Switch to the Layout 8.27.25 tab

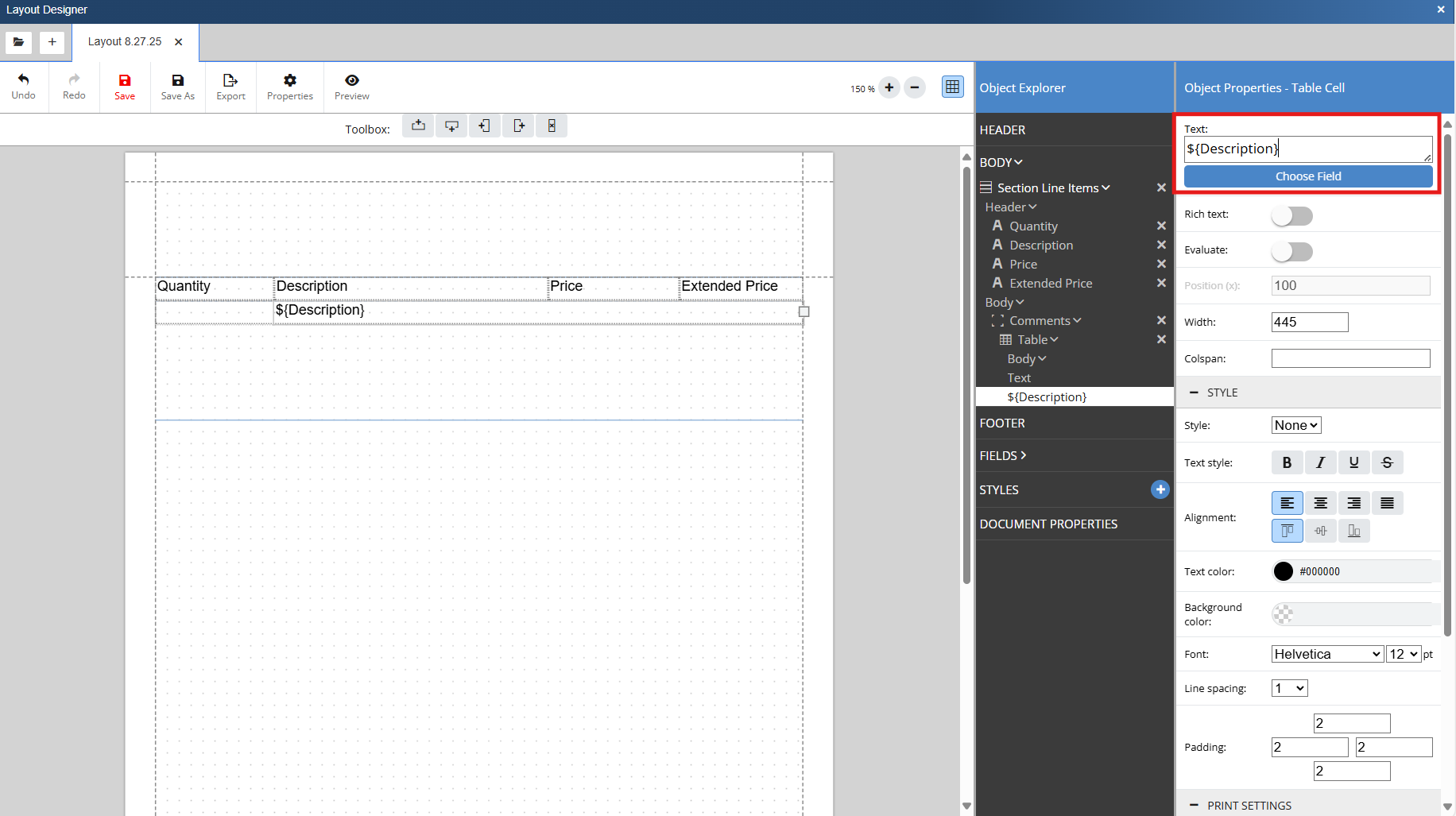(x=125, y=41)
